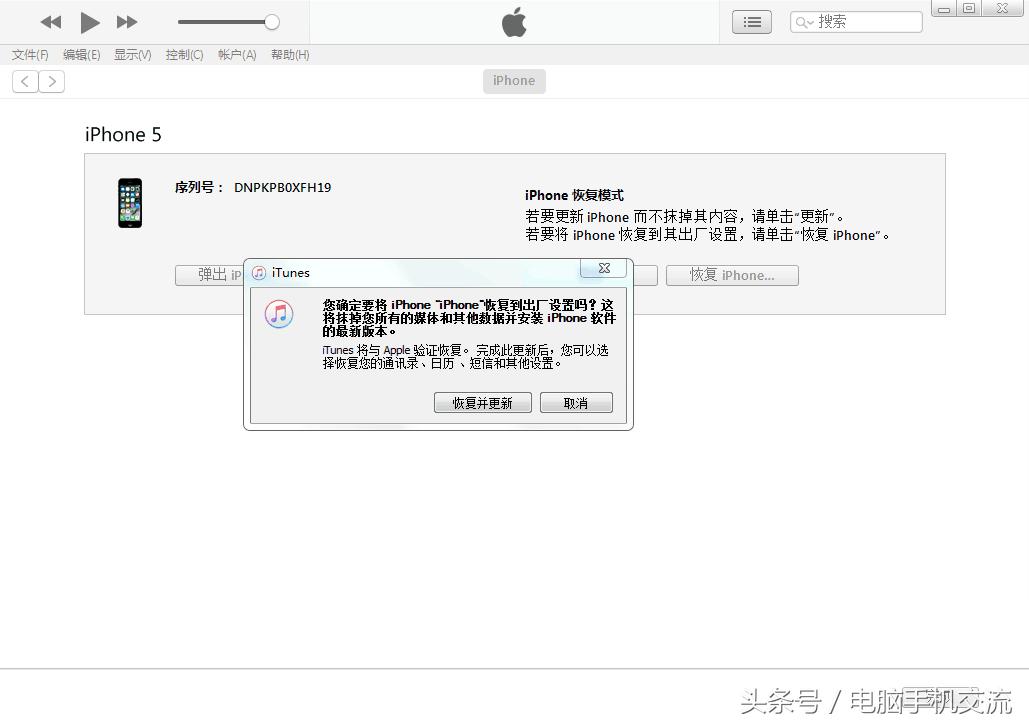The image size is (1029, 725).
Task: Open the 帮助 menu
Action: (289, 55)
